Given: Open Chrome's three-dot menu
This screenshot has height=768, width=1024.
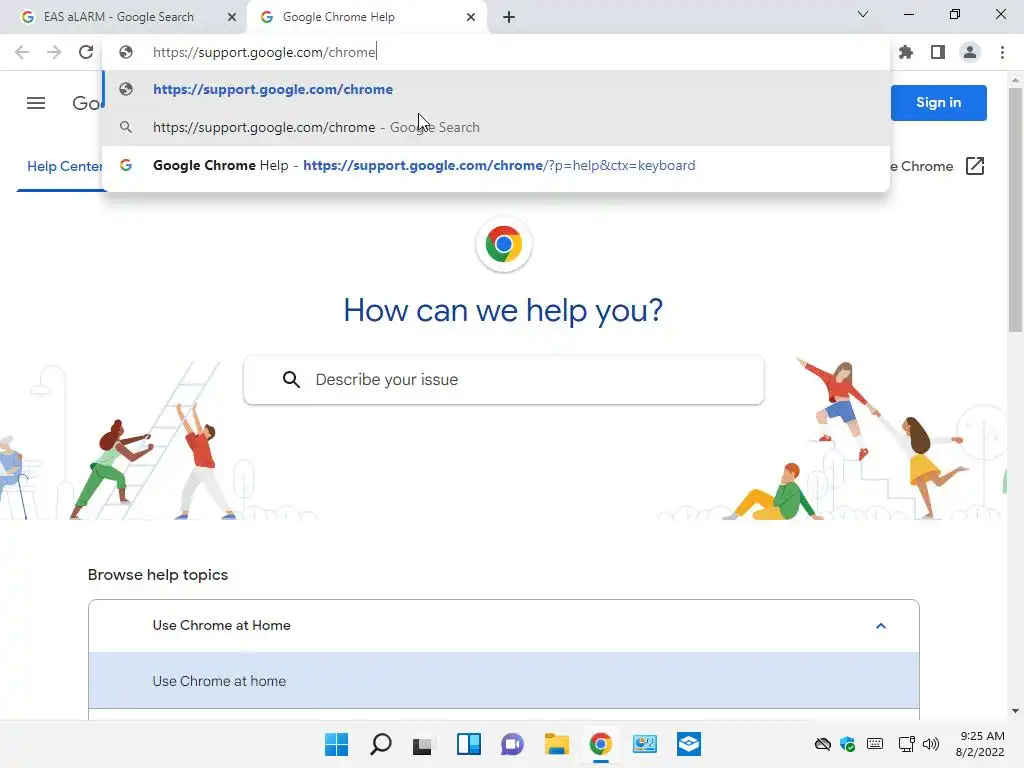Looking at the screenshot, I should click(x=1002, y=52).
